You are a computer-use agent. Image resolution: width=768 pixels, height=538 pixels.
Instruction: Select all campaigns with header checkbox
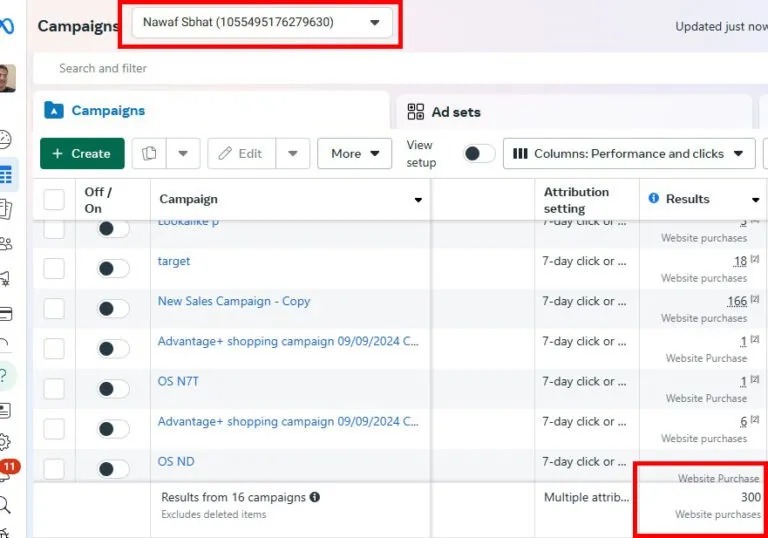(54, 199)
